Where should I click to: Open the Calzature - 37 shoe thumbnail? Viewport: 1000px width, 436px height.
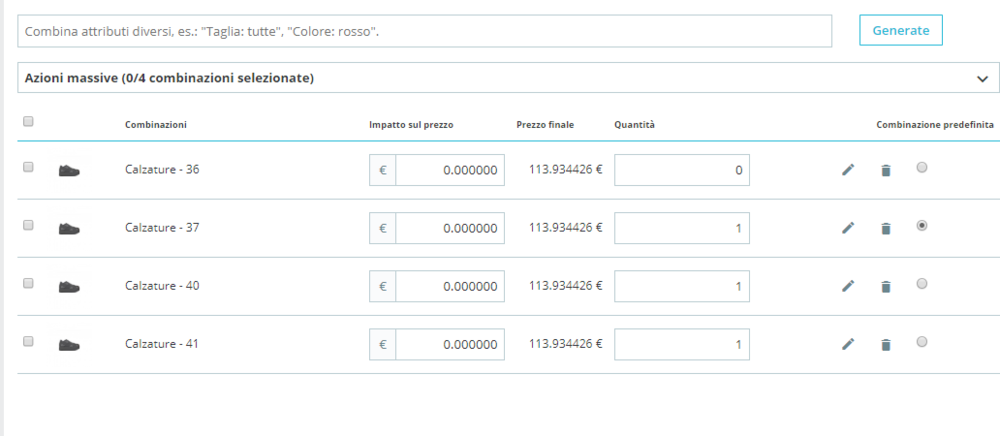click(69, 228)
